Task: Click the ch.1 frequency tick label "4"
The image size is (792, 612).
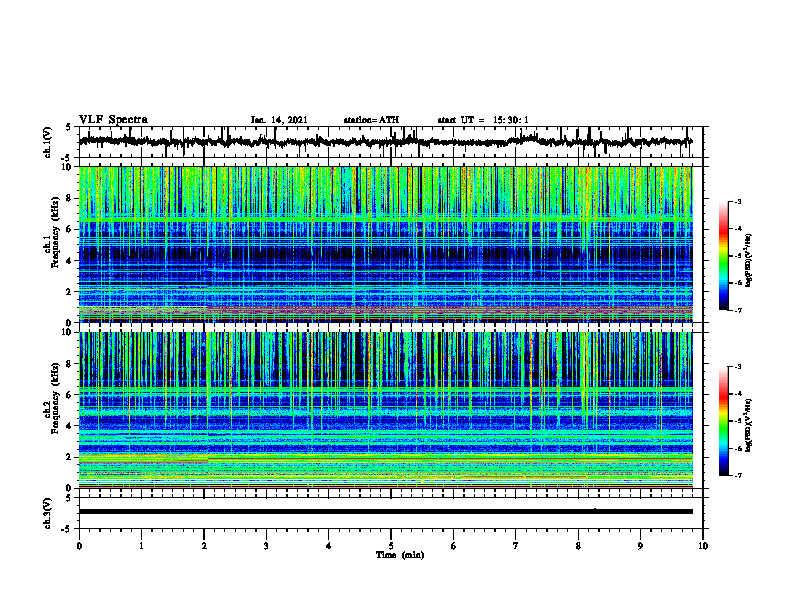Action: (70, 261)
